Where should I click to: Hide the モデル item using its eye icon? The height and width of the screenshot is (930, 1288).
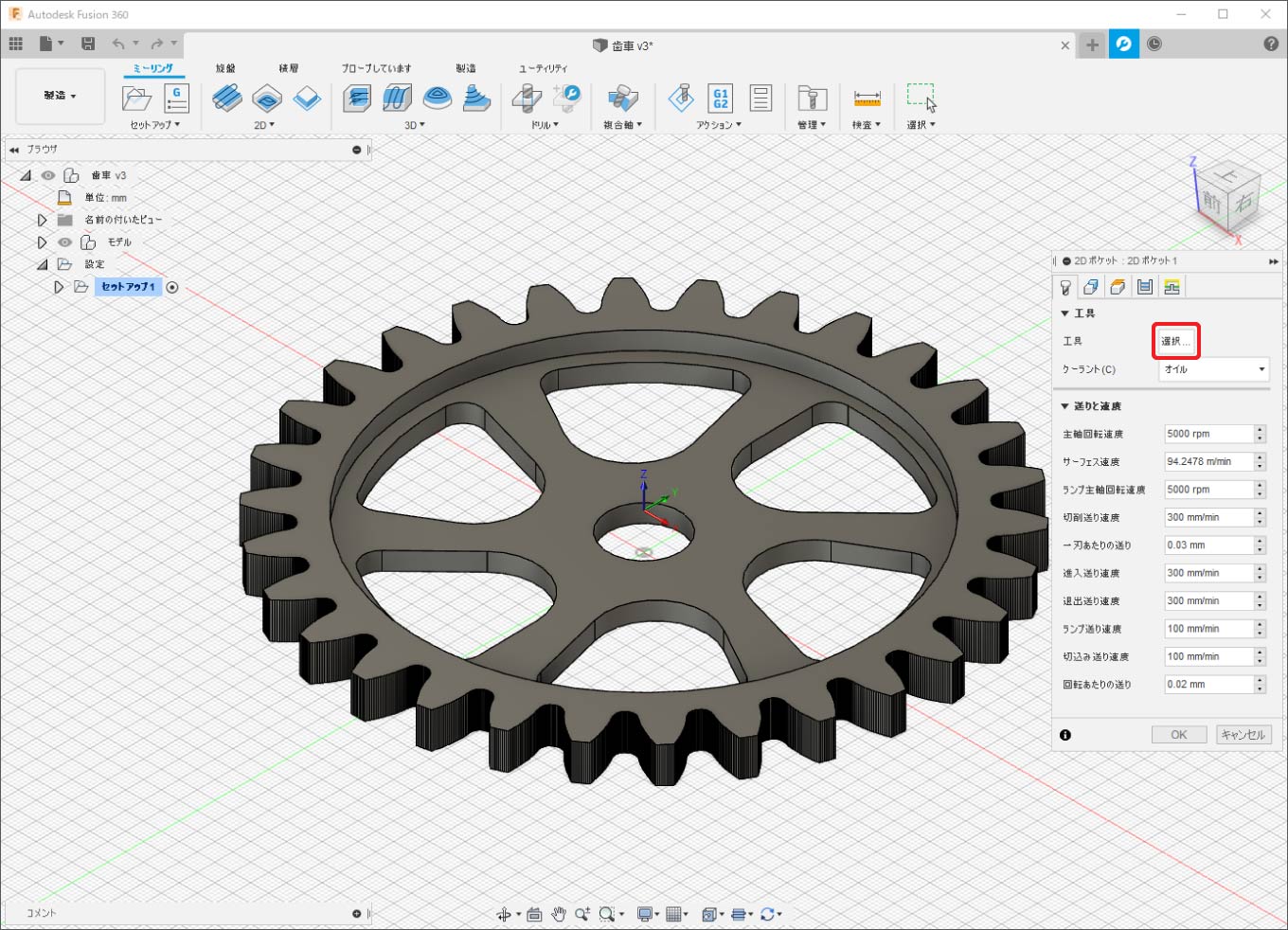65,242
